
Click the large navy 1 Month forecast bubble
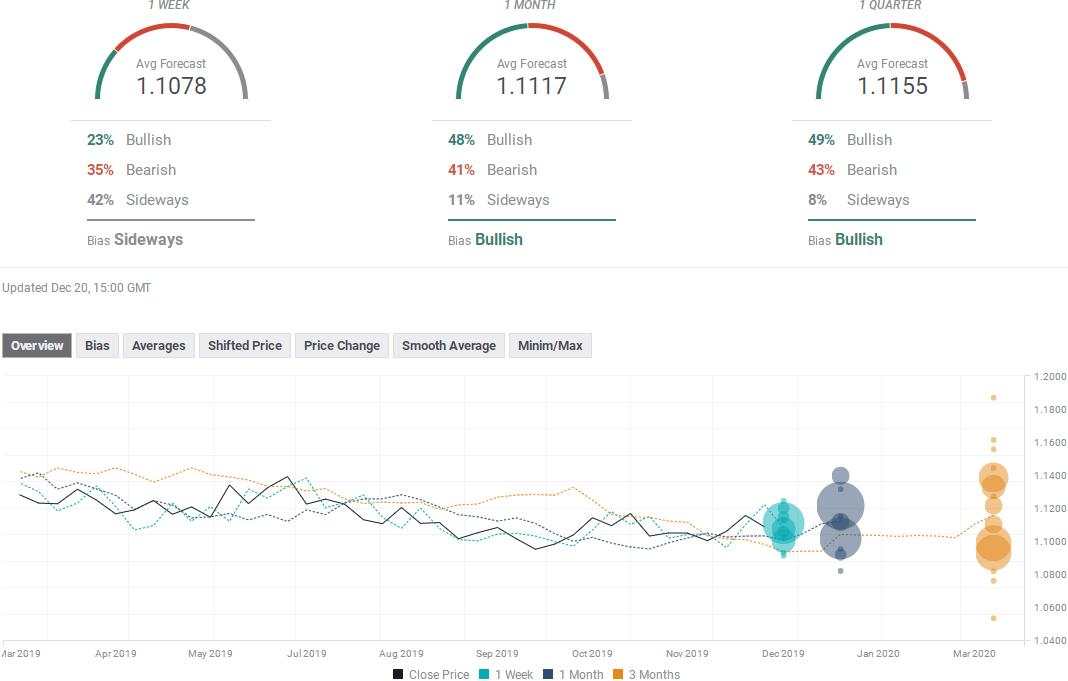pos(841,506)
